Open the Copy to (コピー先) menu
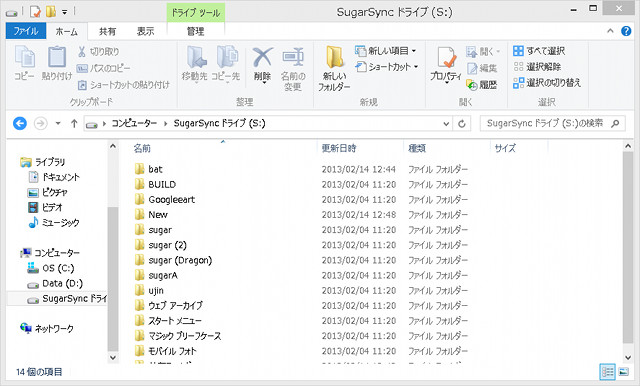 pos(225,63)
